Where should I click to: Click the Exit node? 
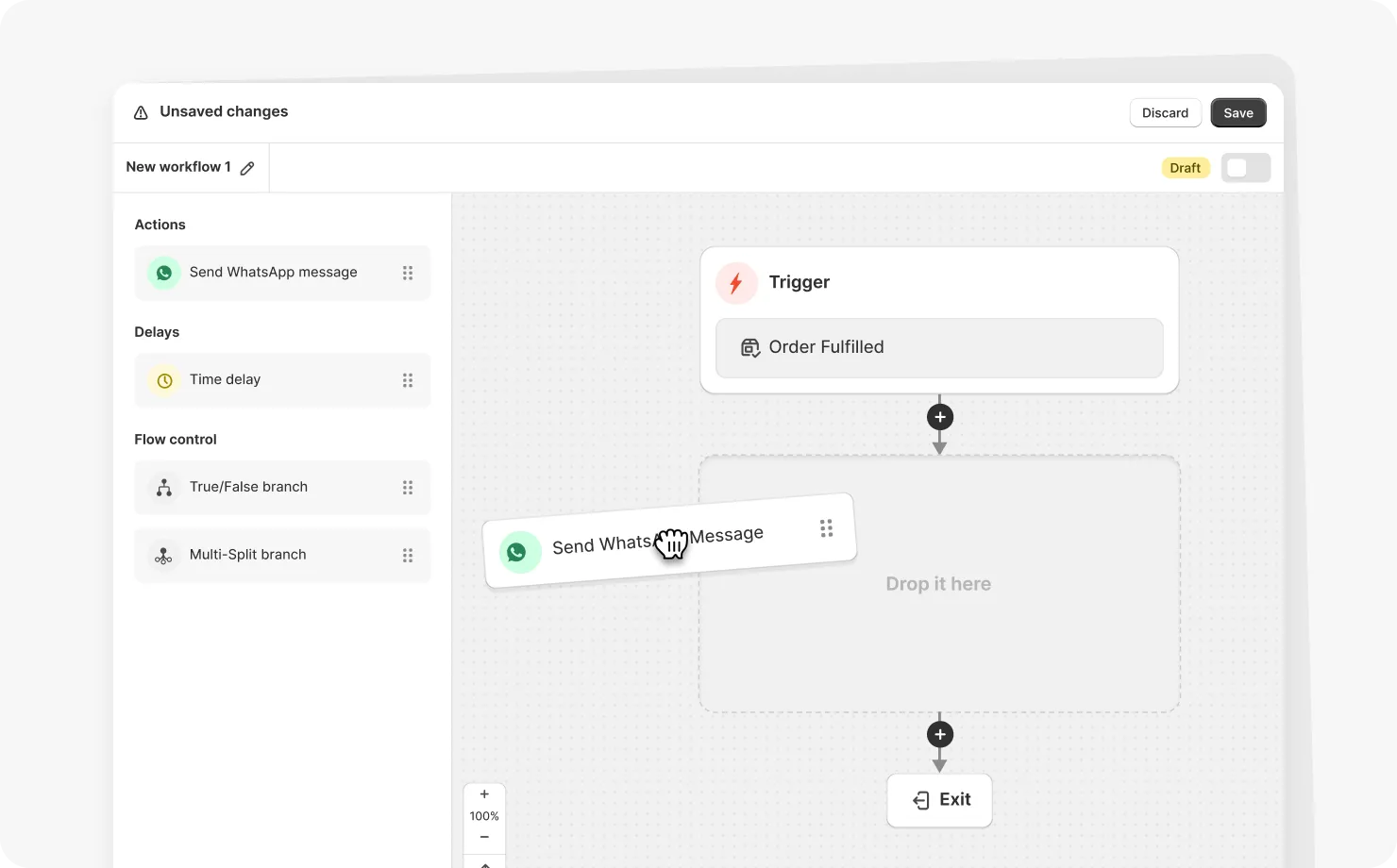(x=939, y=800)
